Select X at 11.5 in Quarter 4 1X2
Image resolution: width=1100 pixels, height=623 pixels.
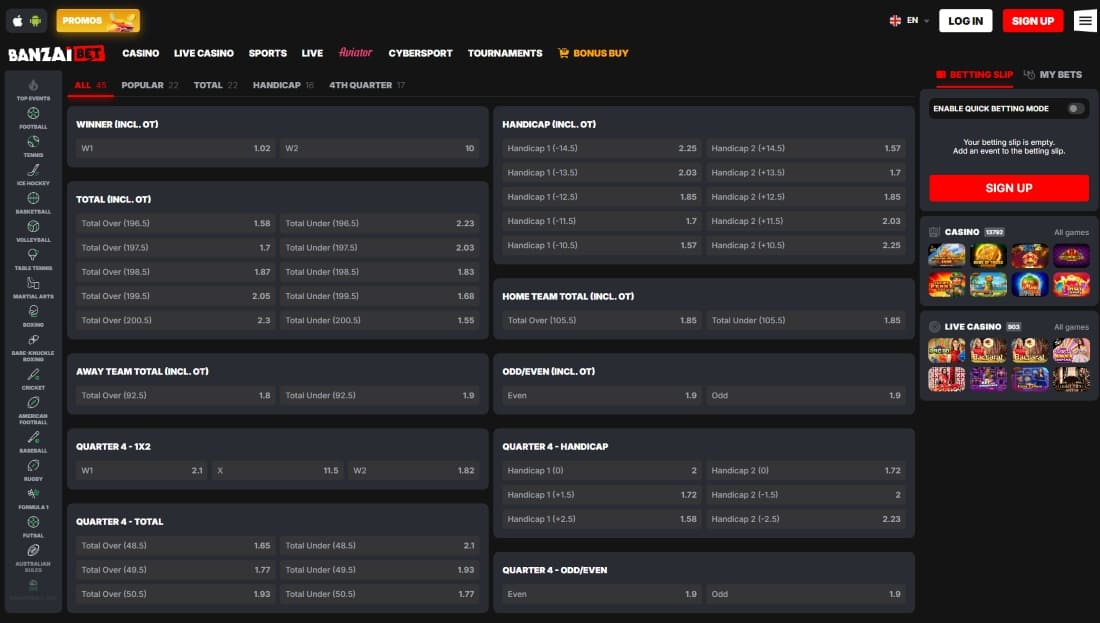click(x=278, y=471)
